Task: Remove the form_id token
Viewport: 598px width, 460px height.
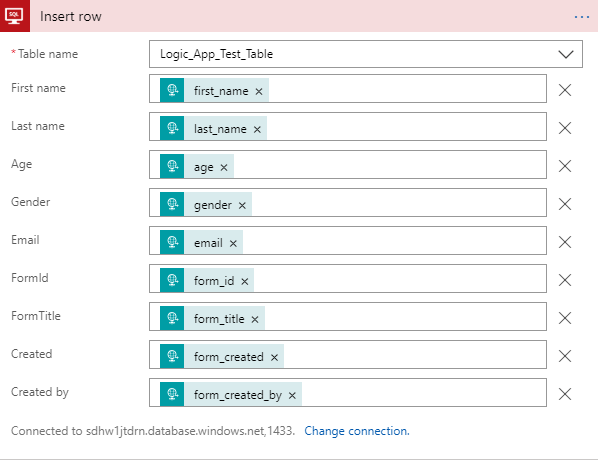Action: click(245, 281)
